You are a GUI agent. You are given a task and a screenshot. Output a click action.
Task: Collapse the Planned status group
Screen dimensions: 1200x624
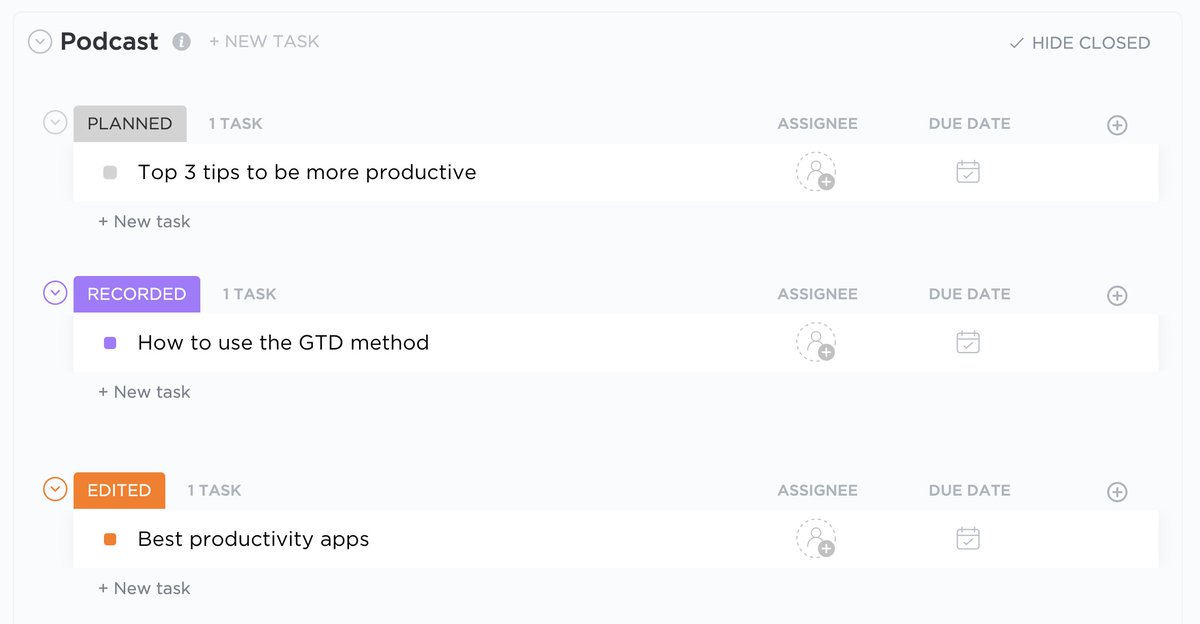click(55, 122)
